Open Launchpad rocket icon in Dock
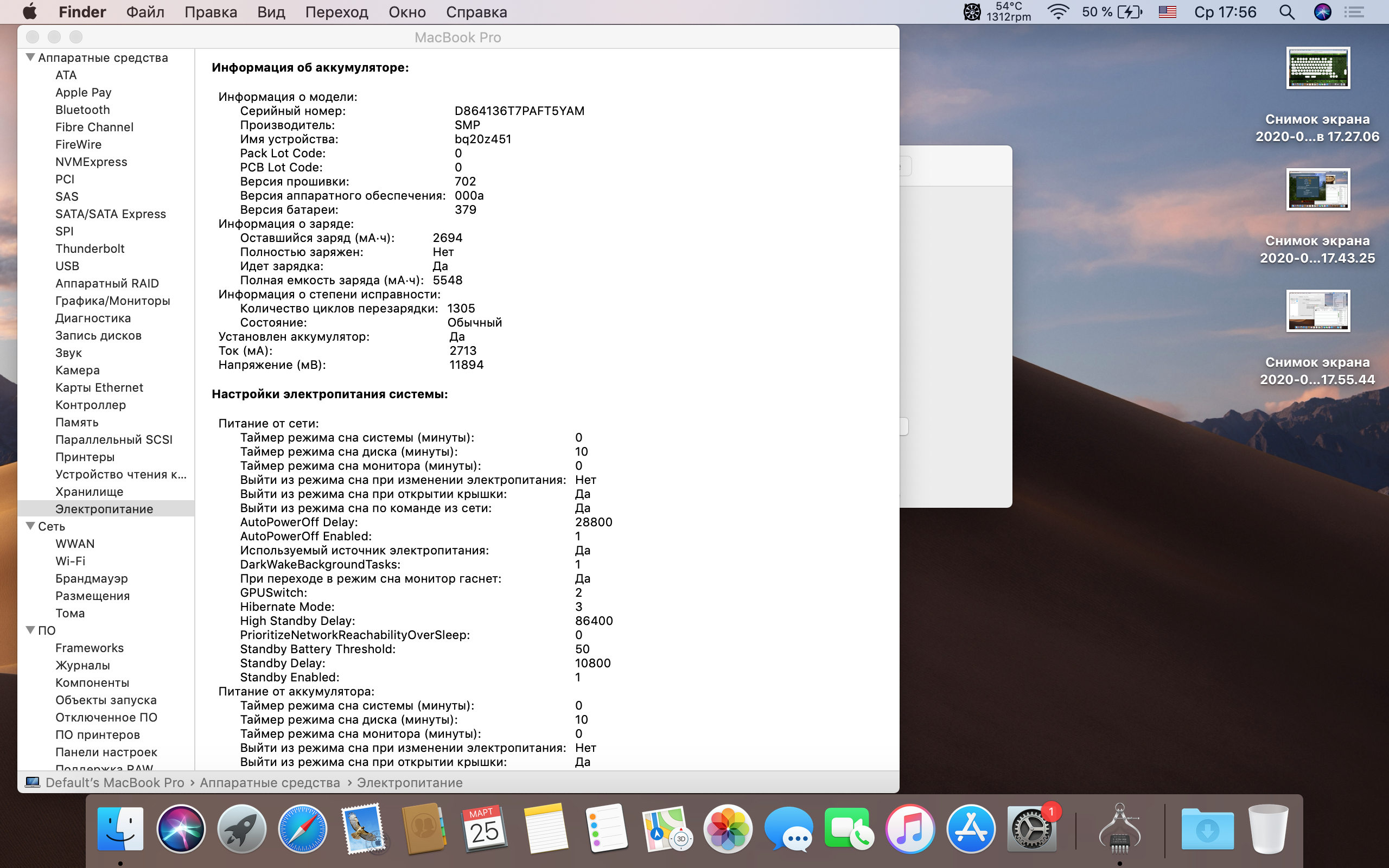The image size is (1389, 868). point(241,829)
